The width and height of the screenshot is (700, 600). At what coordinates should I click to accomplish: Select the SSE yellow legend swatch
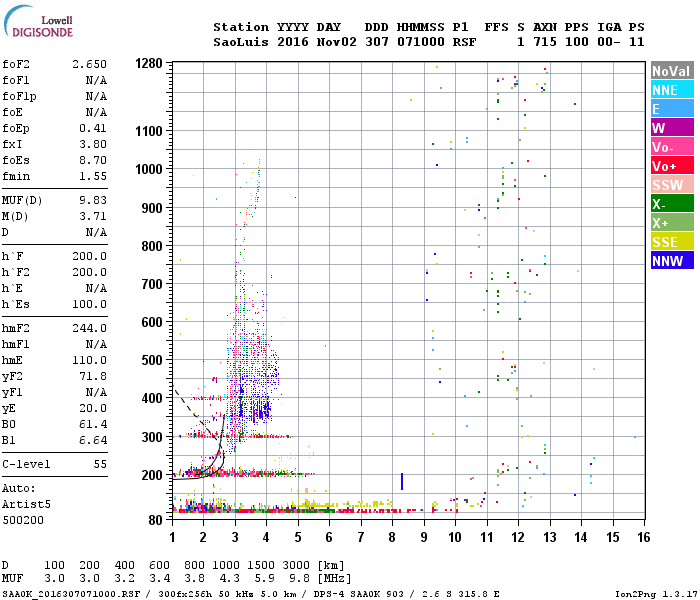click(672, 242)
